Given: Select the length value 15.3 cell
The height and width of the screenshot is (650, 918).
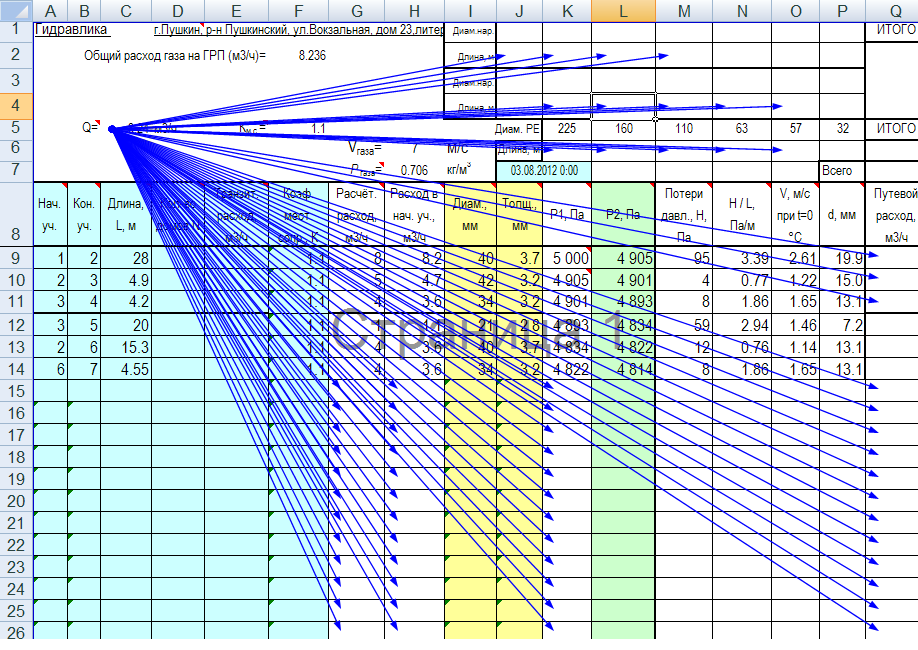Looking at the screenshot, I should 126,345.
